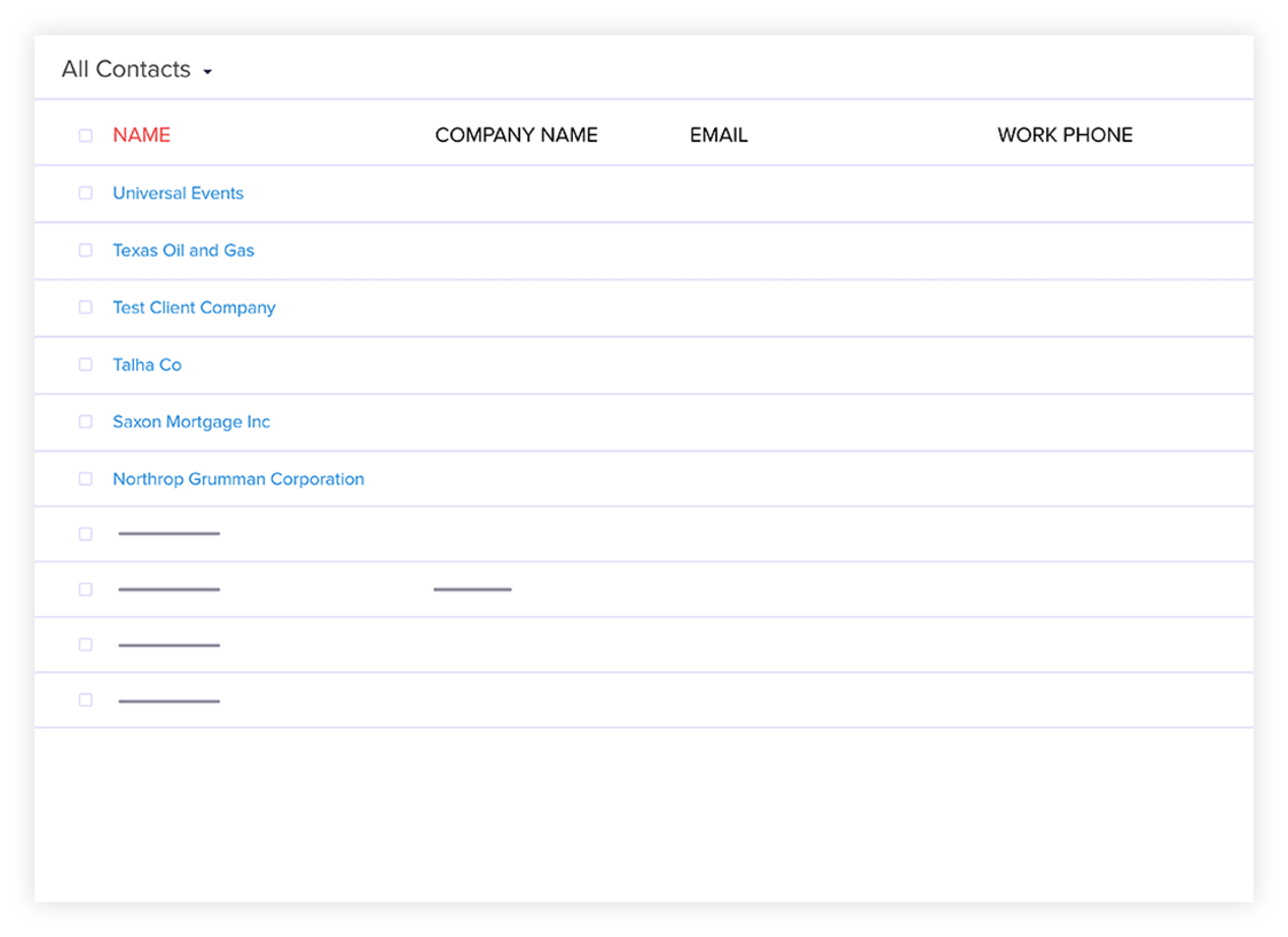Click the All Contacts title text
1288x937 pixels.
[126, 69]
